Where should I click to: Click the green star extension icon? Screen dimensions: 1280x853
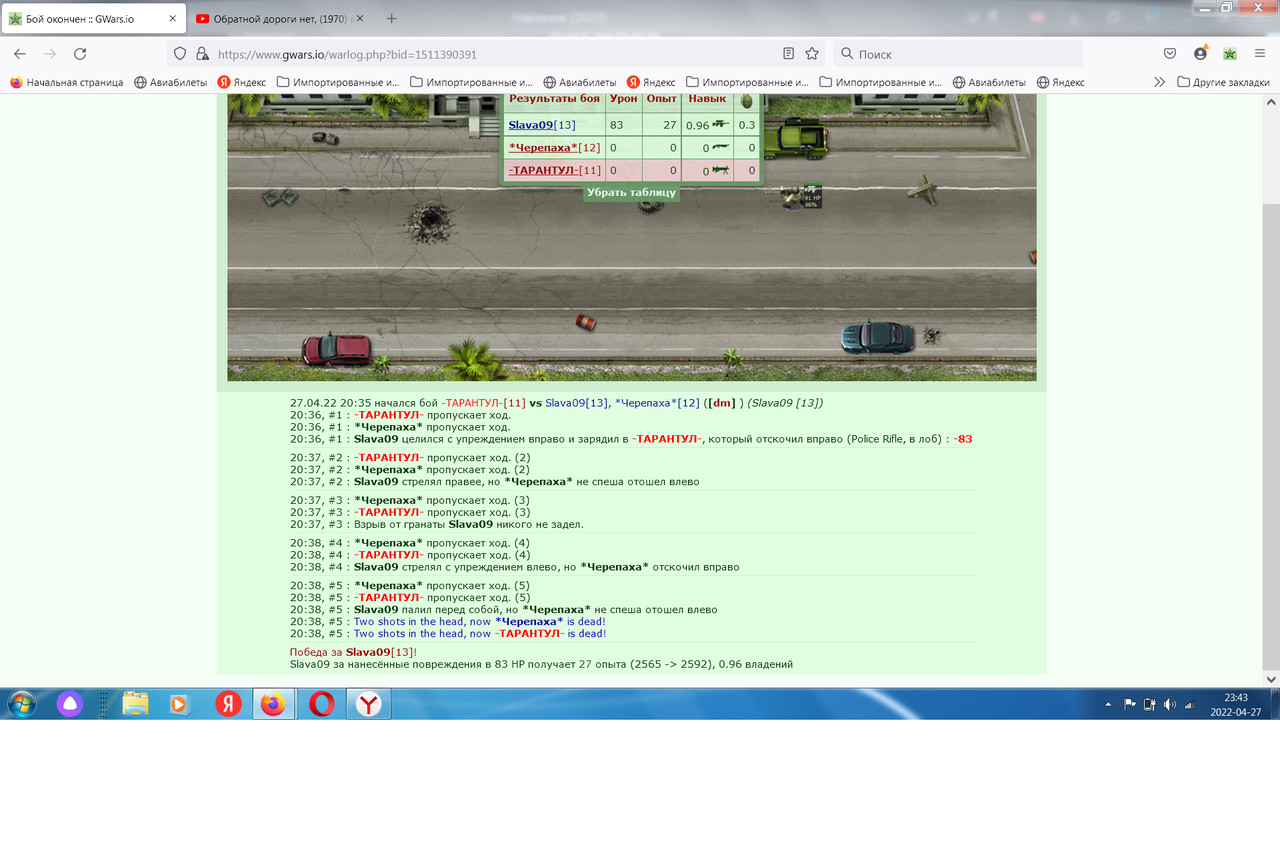point(1230,54)
